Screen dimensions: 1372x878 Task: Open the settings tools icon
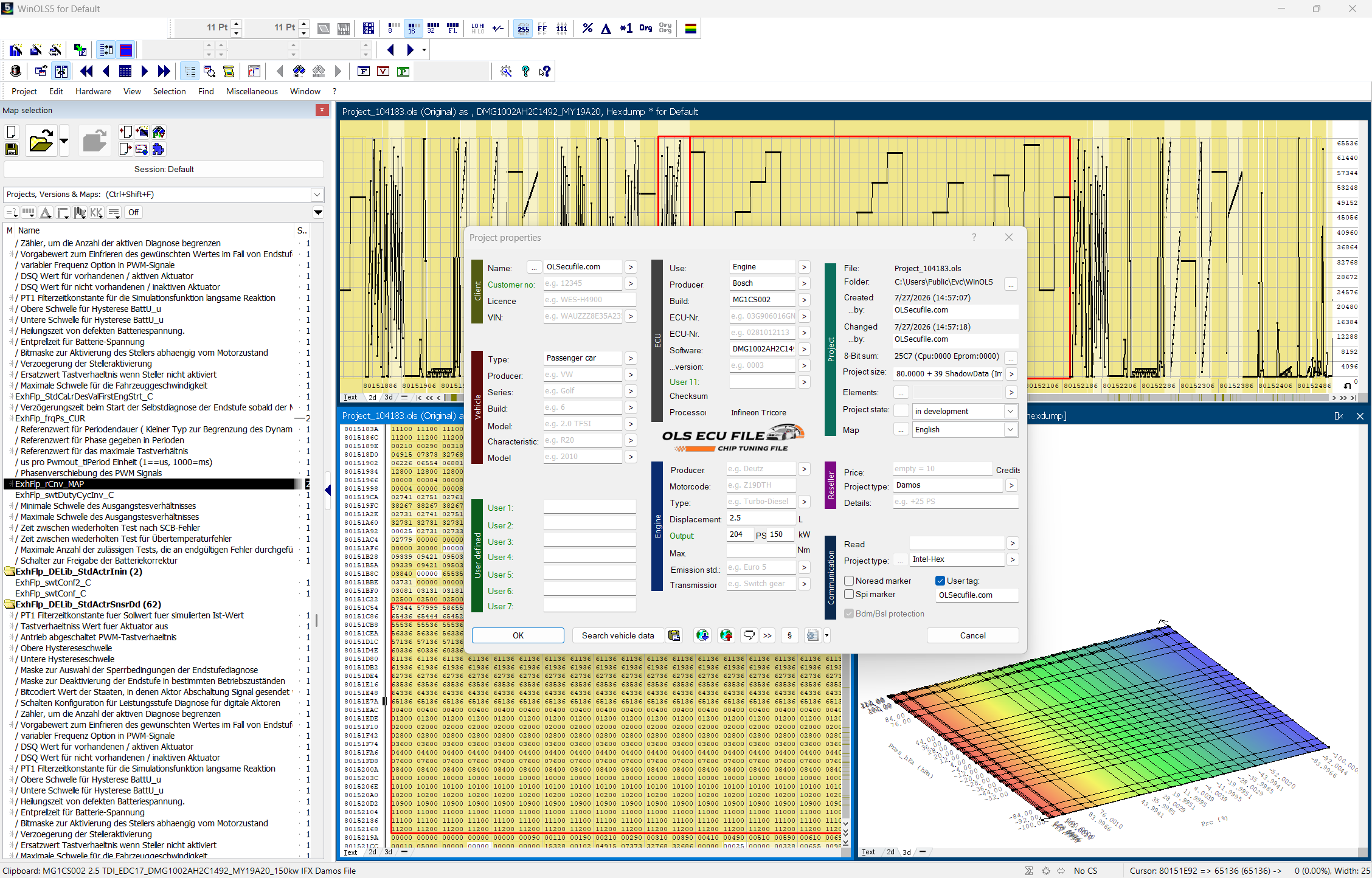(x=506, y=71)
